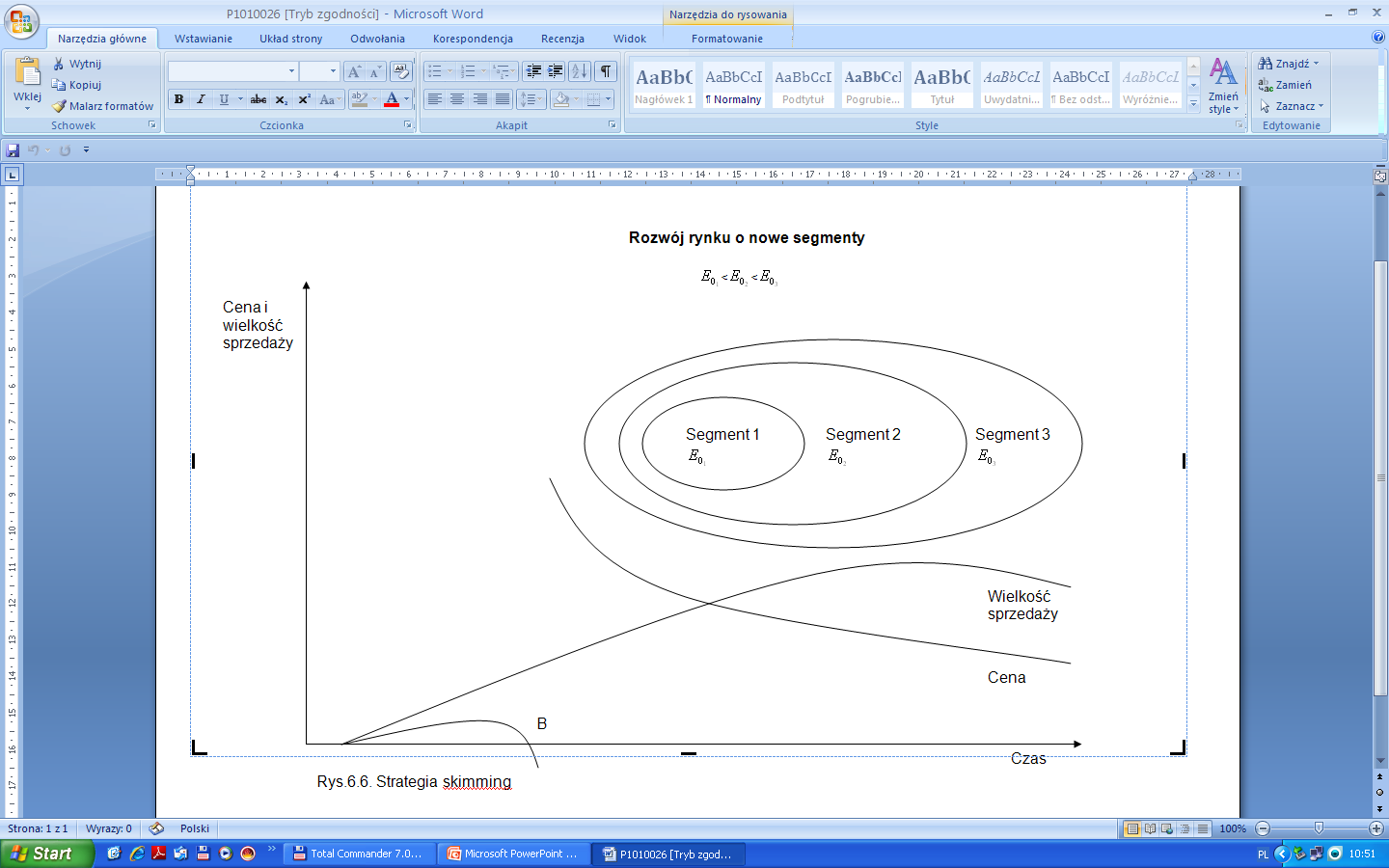Viewport: 1389px width, 868px height.
Task: Activate Malarz formatów format painter
Action: pos(102,106)
